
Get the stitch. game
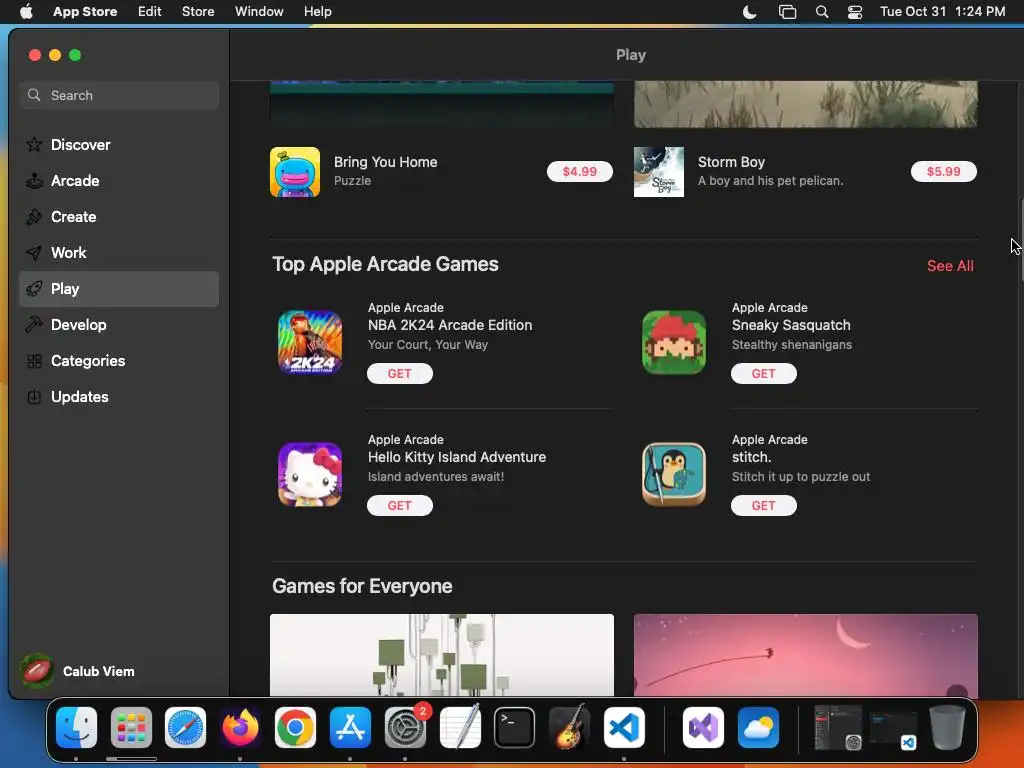[763, 505]
